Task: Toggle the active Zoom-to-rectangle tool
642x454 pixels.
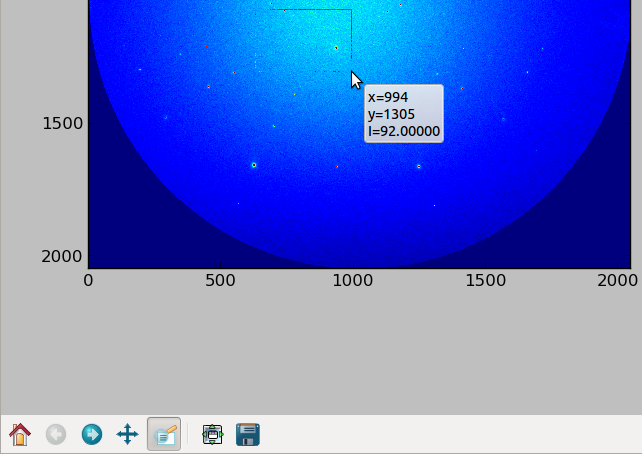Action: click(164, 434)
